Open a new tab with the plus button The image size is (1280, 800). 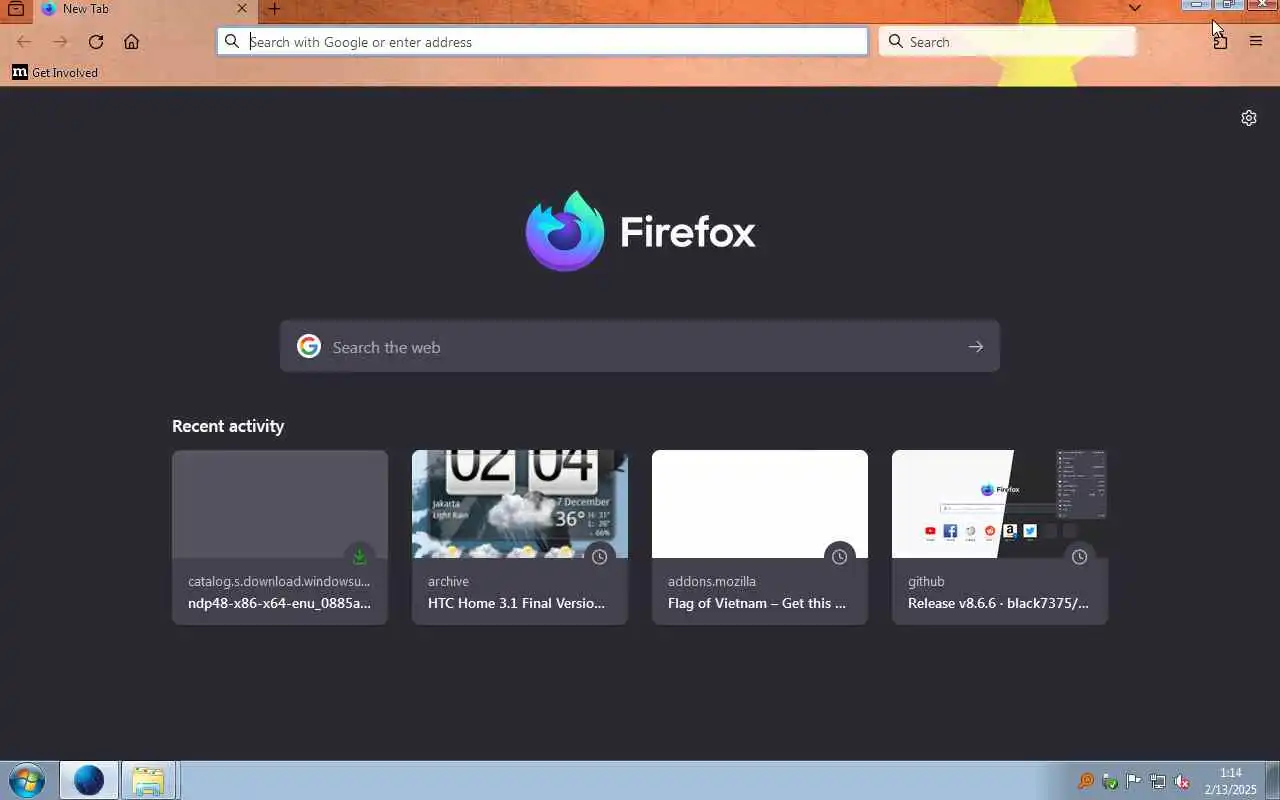274,9
